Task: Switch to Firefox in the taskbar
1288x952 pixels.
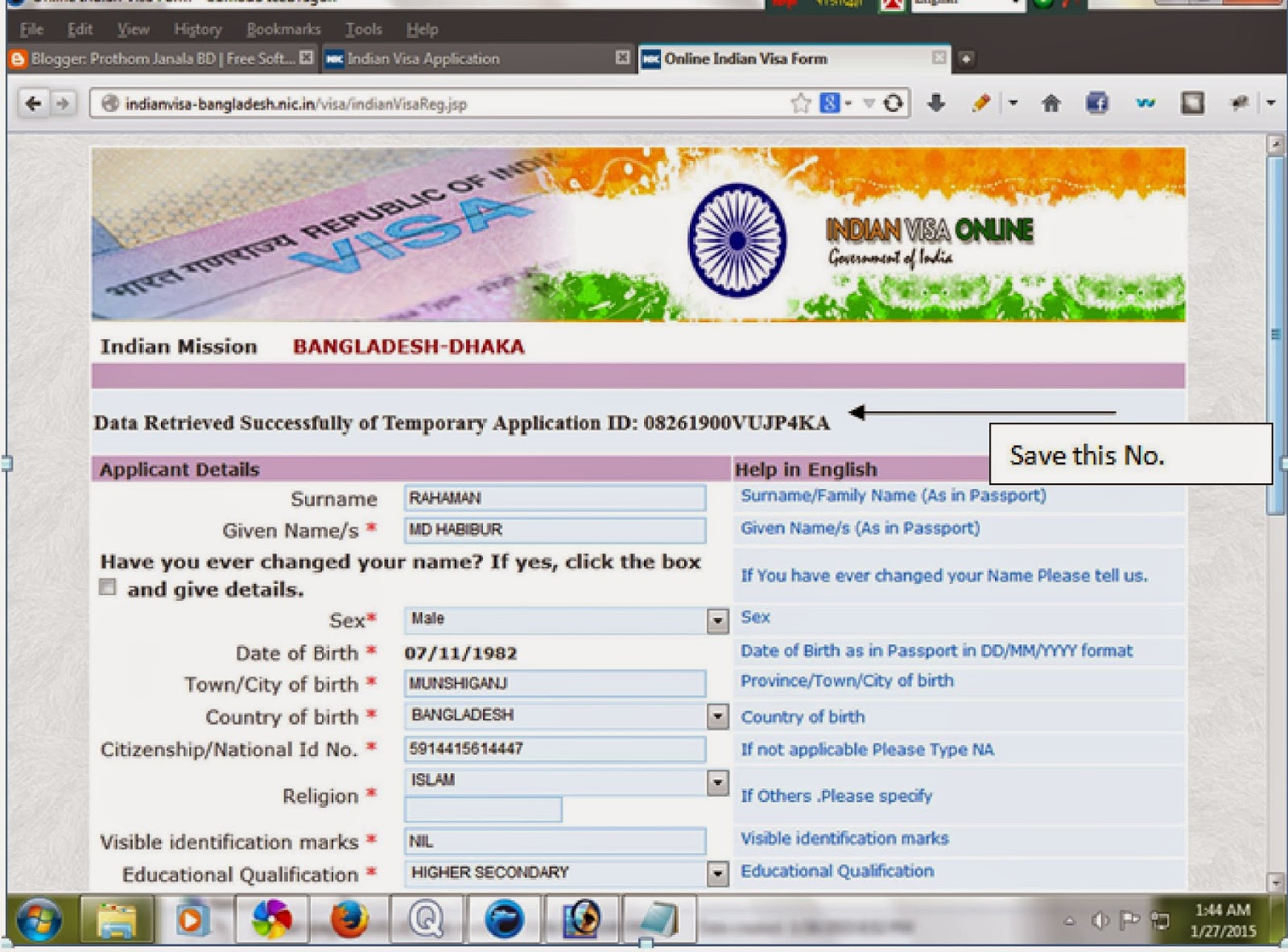Action: pyautogui.click(x=349, y=920)
